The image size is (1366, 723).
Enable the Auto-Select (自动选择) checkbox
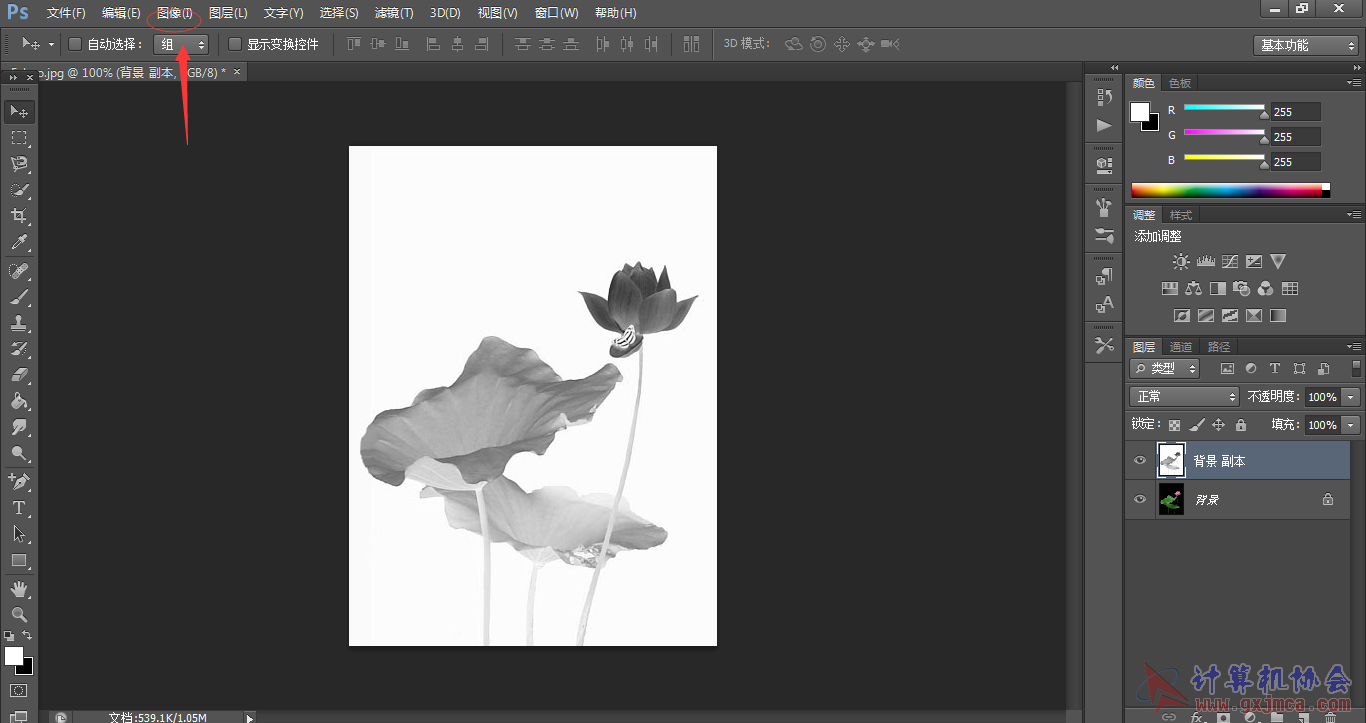pyautogui.click(x=75, y=44)
